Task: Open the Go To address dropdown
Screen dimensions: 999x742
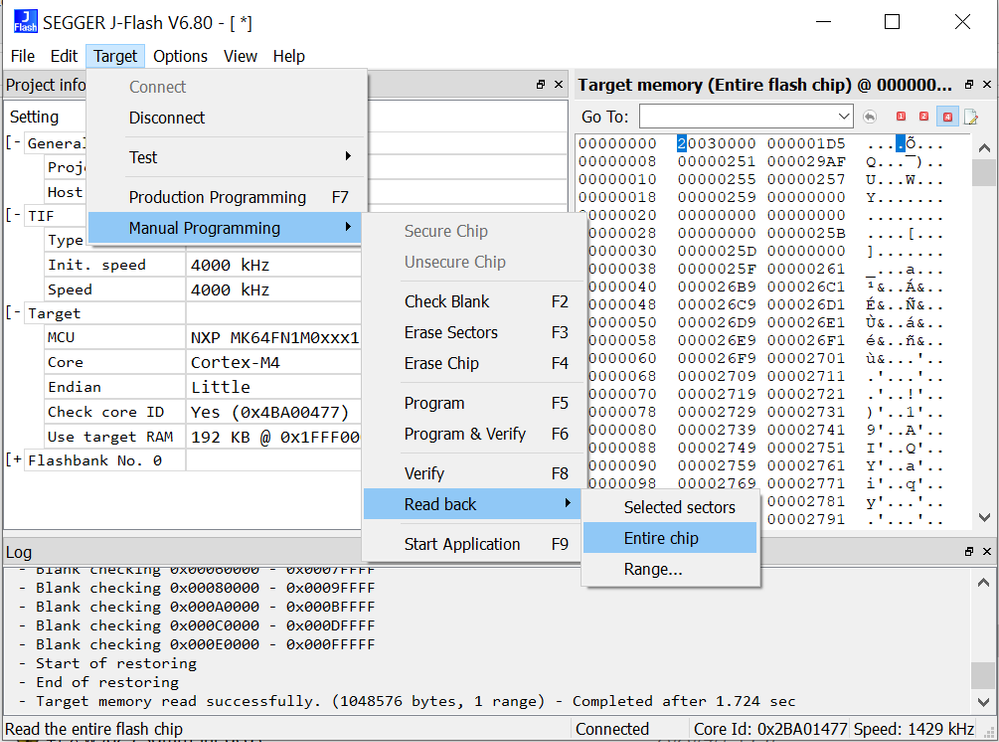Action: pos(844,117)
